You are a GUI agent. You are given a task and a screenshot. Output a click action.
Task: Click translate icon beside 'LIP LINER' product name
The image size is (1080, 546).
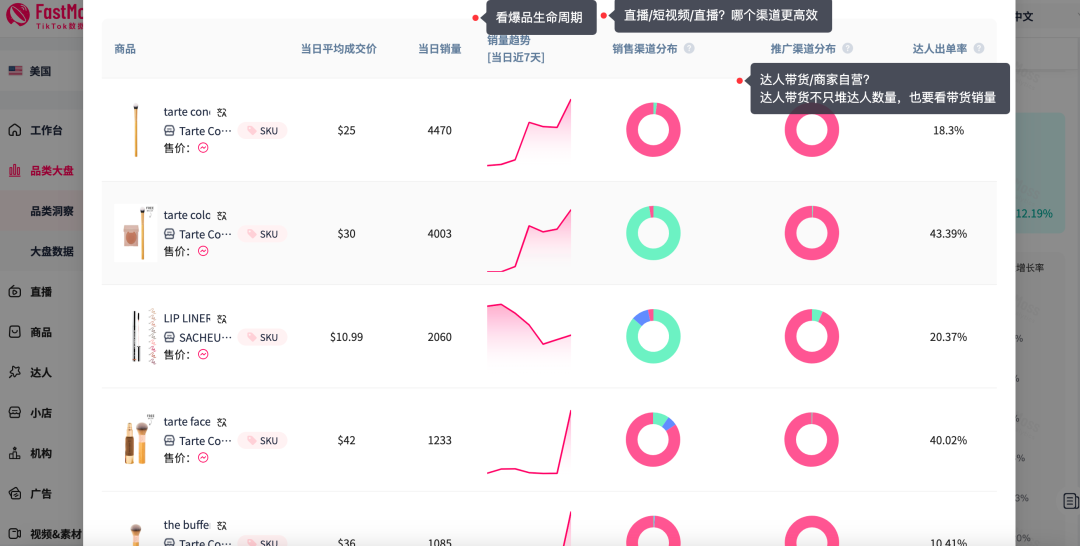pyautogui.click(x=222, y=319)
